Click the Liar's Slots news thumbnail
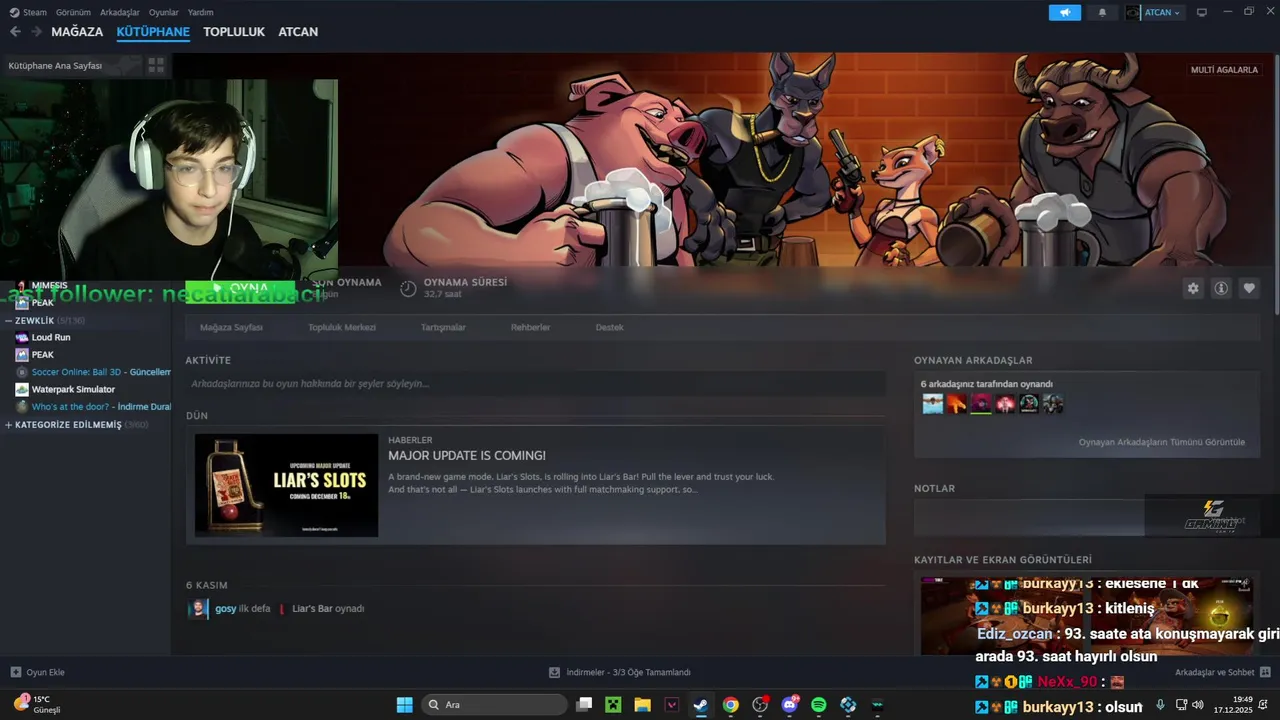1280x720 pixels. (x=286, y=485)
